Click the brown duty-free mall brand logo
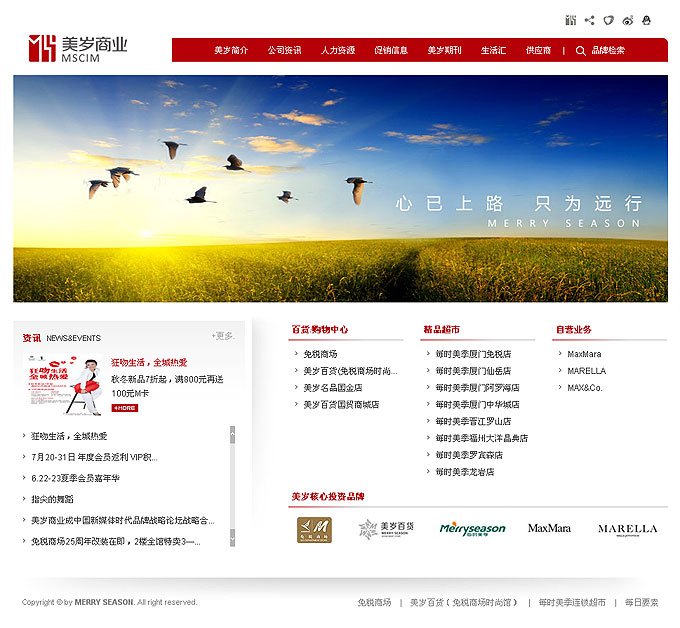The width and height of the screenshot is (680, 628). [313, 529]
